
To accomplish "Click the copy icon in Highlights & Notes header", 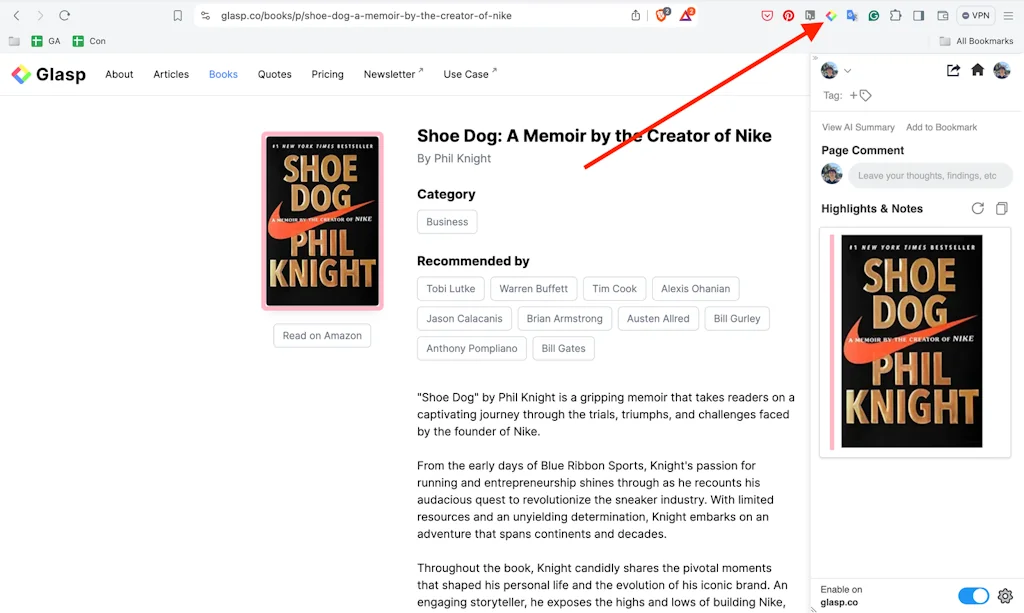I will pyautogui.click(x=1001, y=208).
